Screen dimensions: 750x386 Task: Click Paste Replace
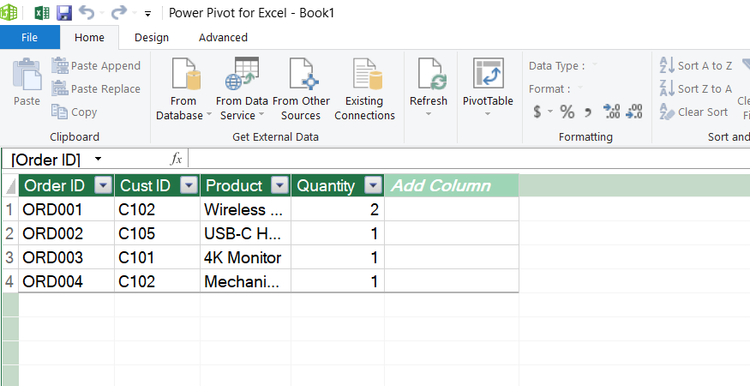pos(96,88)
